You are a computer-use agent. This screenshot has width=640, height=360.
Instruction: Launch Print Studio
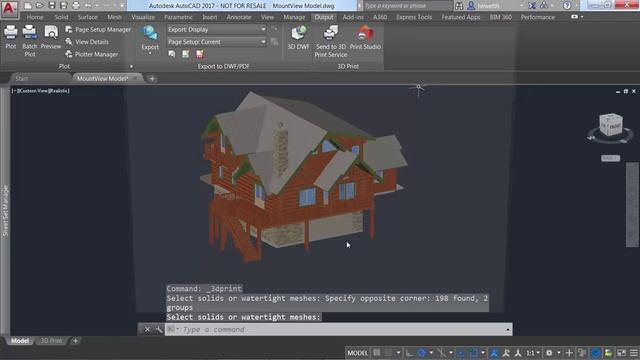[365, 38]
